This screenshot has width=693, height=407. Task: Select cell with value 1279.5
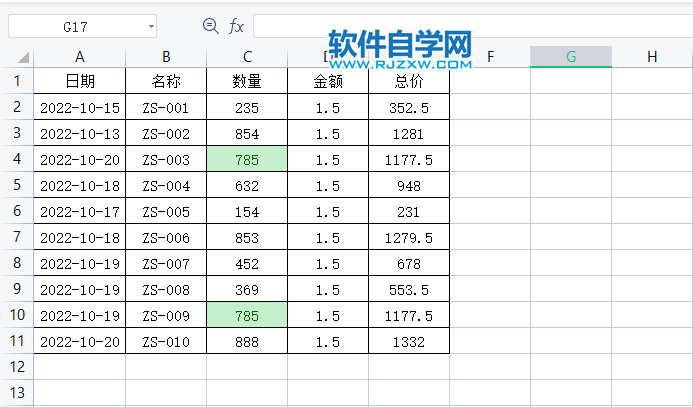(x=408, y=237)
